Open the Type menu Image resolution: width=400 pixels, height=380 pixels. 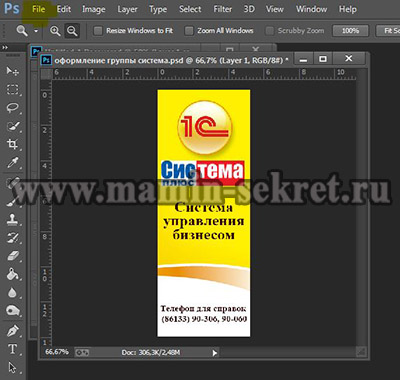tap(158, 9)
